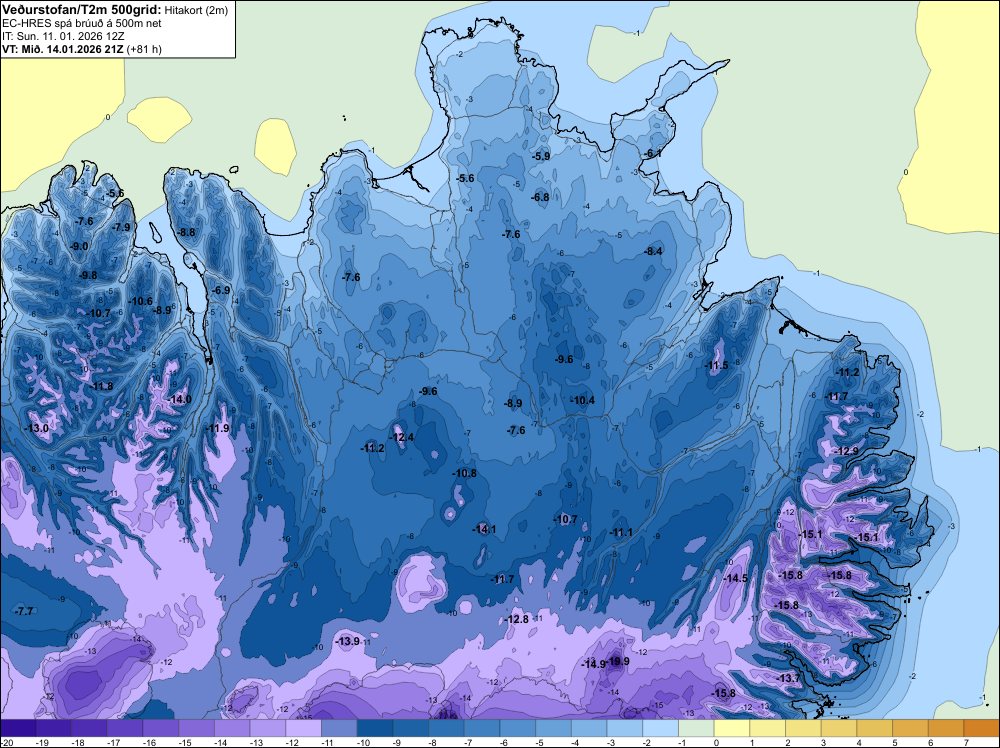Click the scale swatch between 3 and 4

tap(839, 728)
